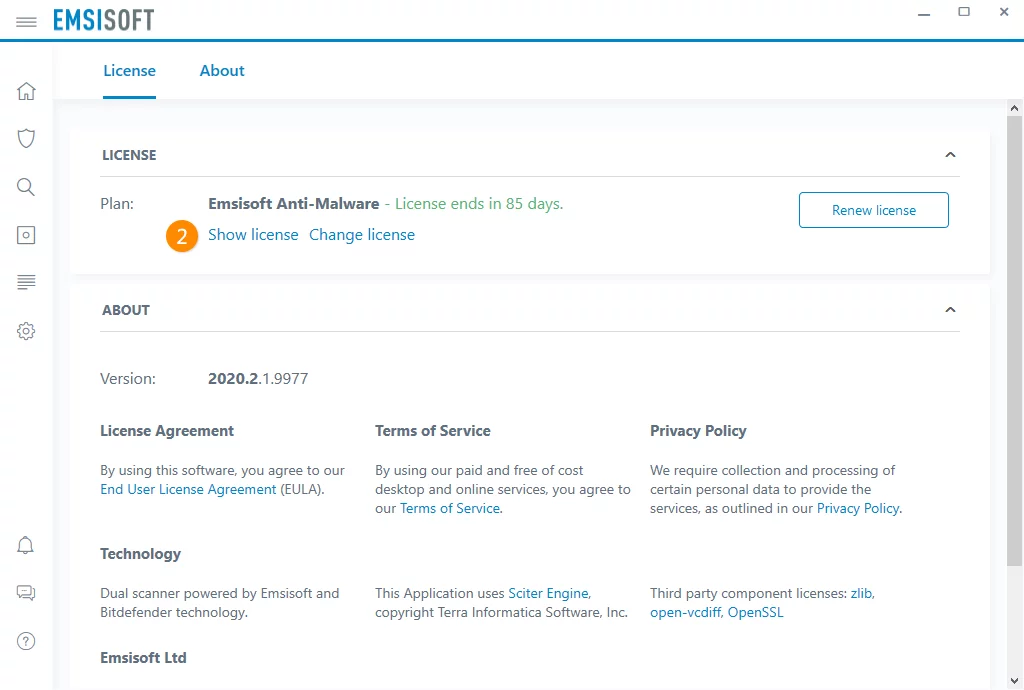Image resolution: width=1024 pixels, height=690 pixels.
Task: Open the Settings gear icon
Action: (x=26, y=331)
